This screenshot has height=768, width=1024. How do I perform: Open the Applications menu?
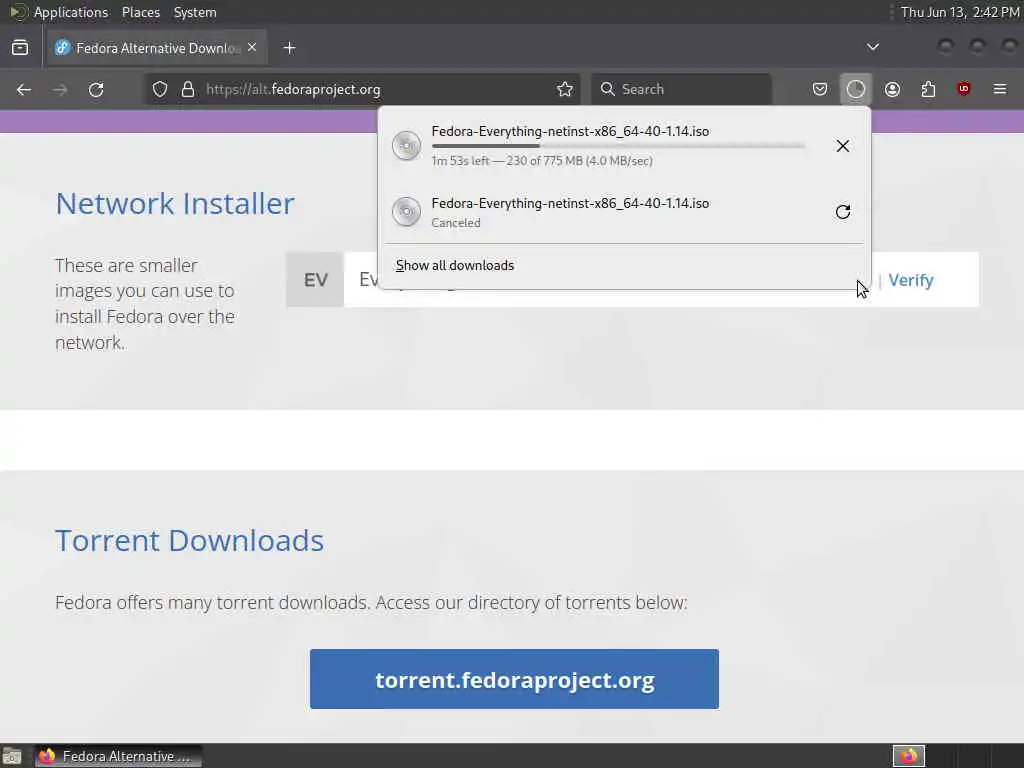[x=71, y=12]
